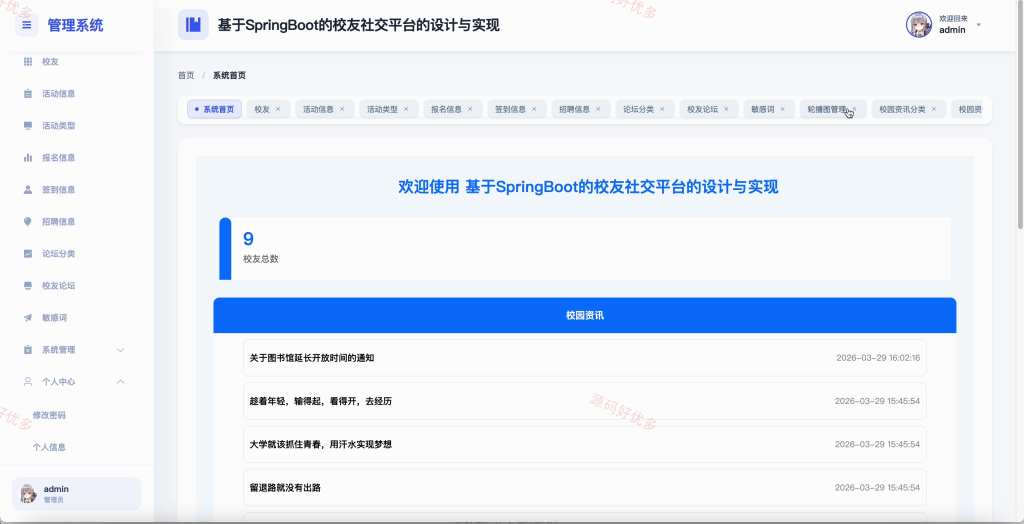Open the admin user dropdown arrow
Image resolution: width=1024 pixels, height=524 pixels.
(x=978, y=25)
